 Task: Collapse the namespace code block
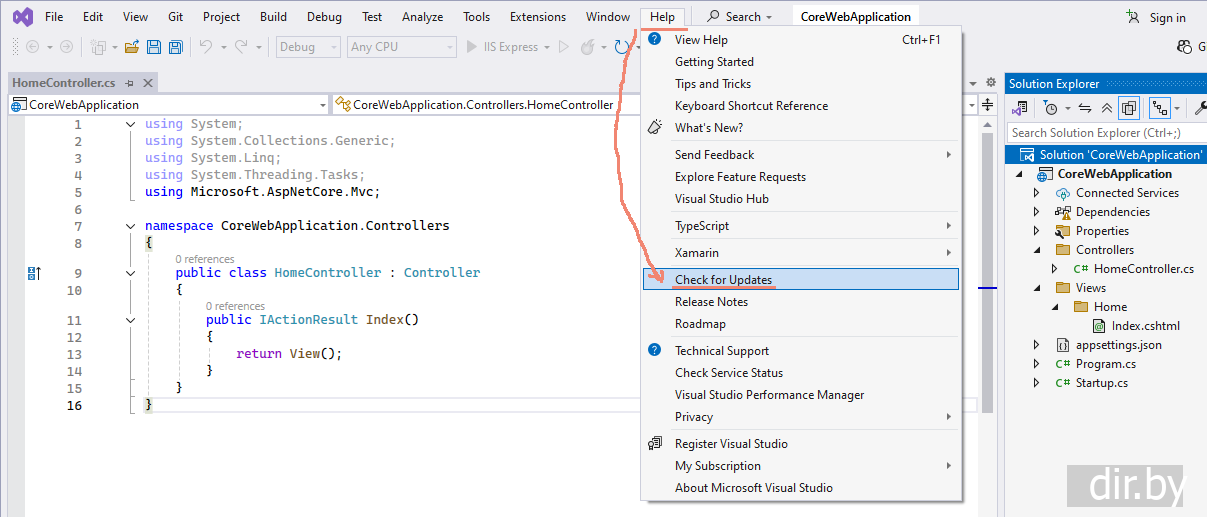131,226
